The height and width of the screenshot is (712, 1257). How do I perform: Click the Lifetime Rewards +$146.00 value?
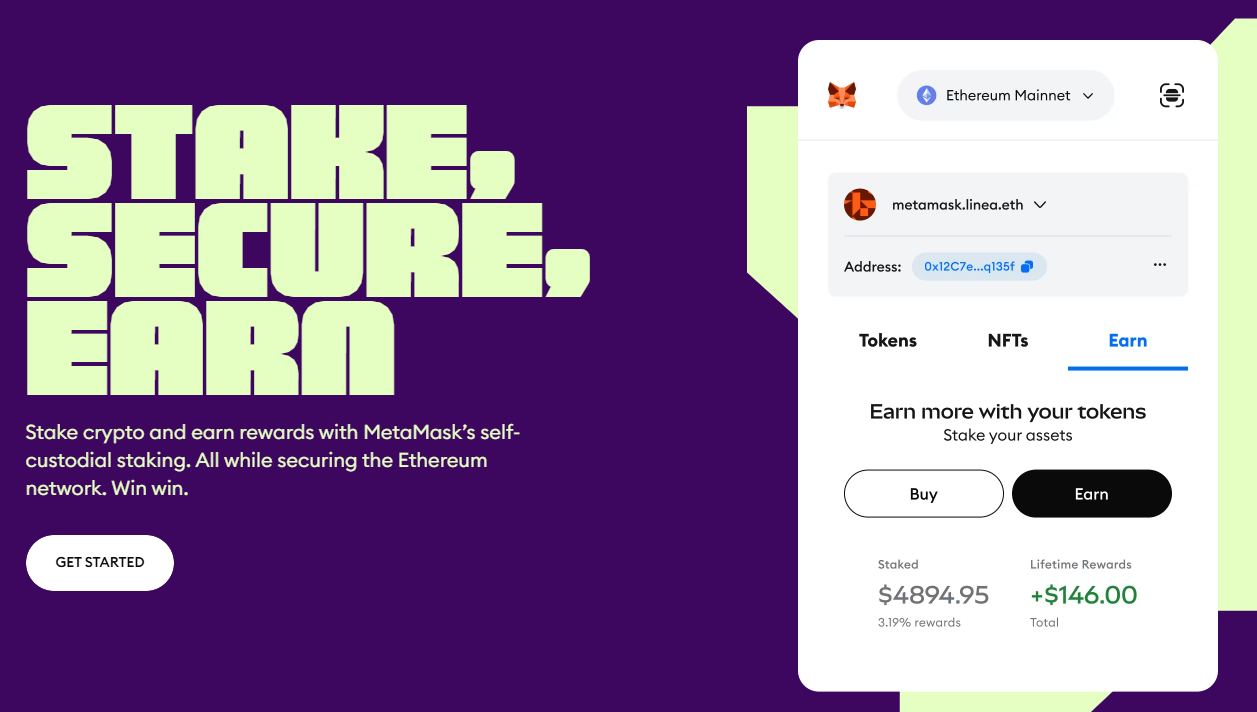click(1084, 595)
